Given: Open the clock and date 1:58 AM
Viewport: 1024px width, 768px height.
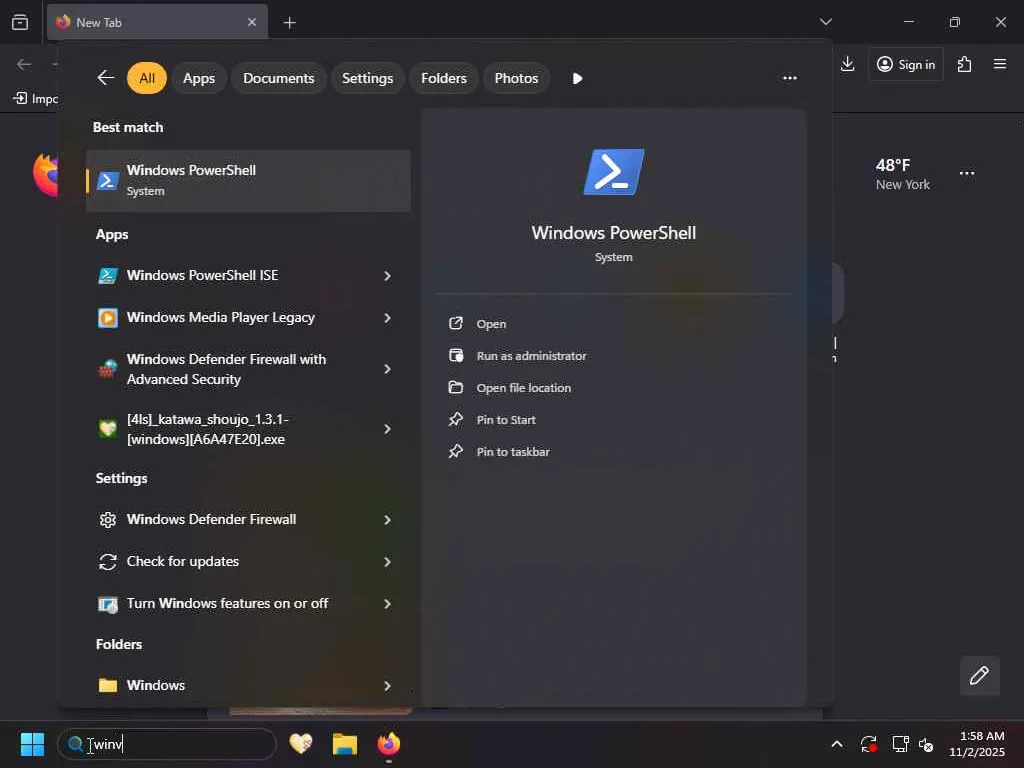Looking at the screenshot, I should [977, 744].
